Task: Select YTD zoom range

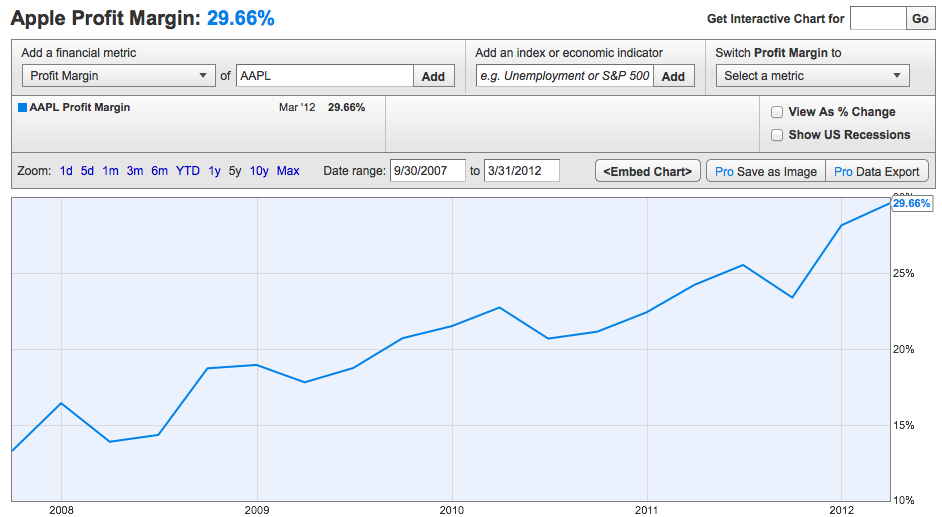Action: tap(188, 171)
